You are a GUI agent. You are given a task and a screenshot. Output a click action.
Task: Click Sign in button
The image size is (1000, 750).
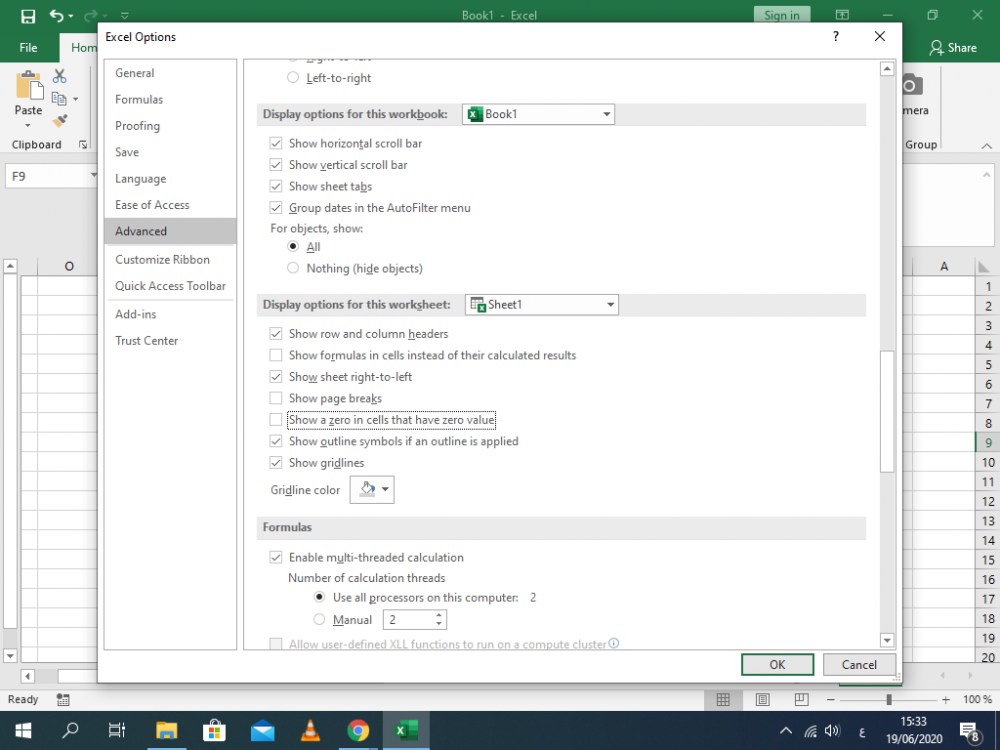tap(782, 15)
